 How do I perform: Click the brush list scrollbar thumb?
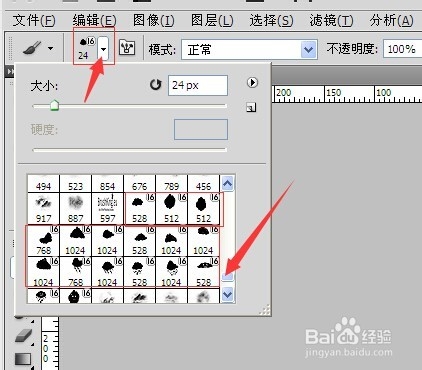pyautogui.click(x=228, y=276)
